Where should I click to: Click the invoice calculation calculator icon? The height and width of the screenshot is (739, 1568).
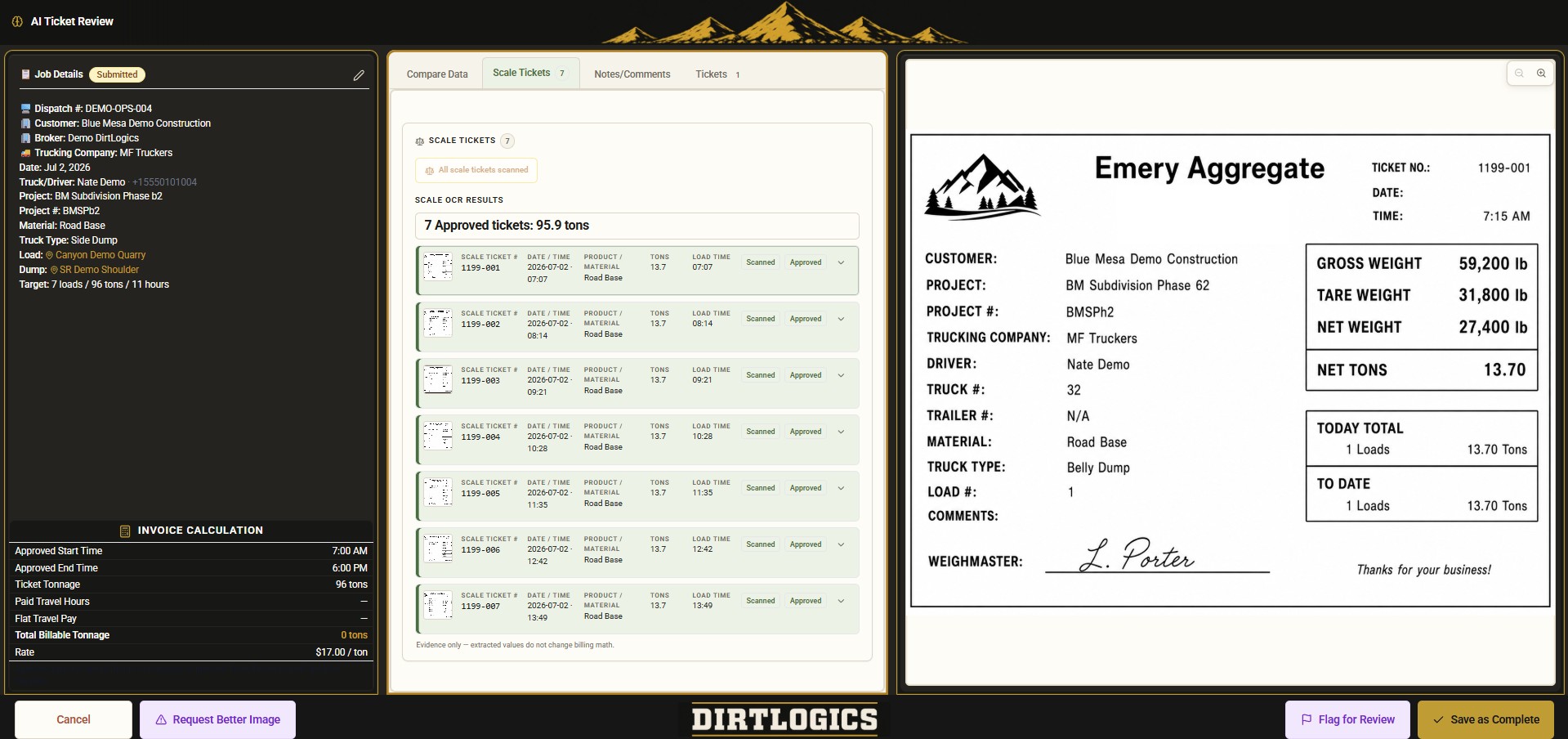pyautogui.click(x=125, y=531)
